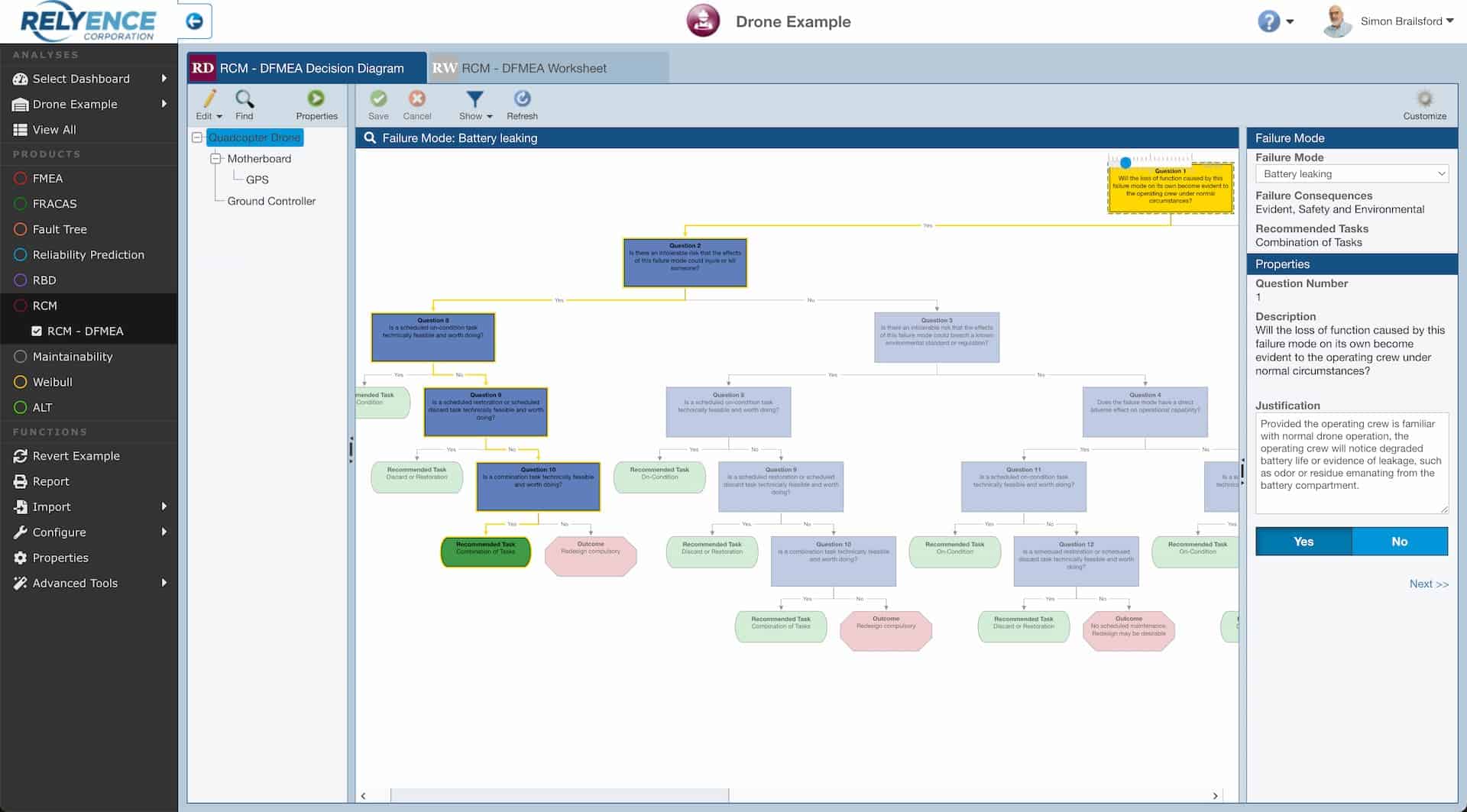Open the Advanced Tools submenu
Screen dimensions: 1467x812
pos(75,583)
